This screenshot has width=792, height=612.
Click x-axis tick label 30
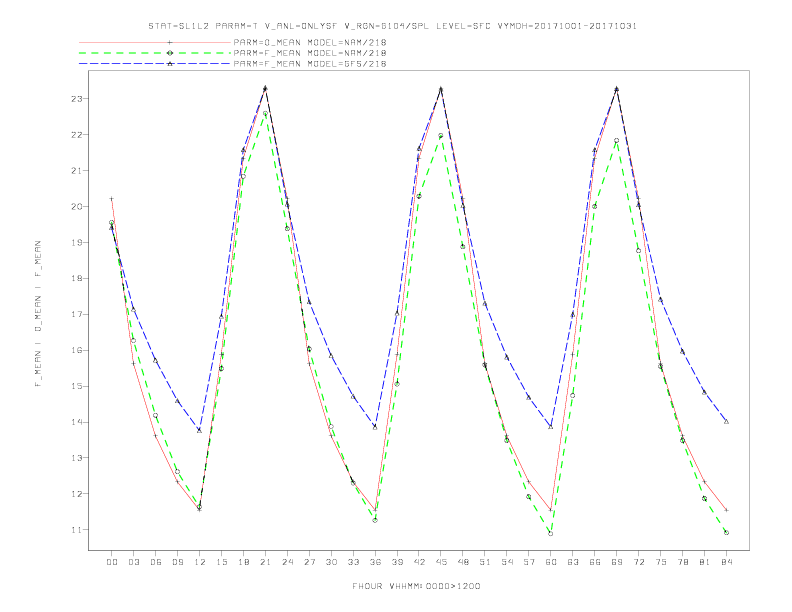[x=331, y=562]
